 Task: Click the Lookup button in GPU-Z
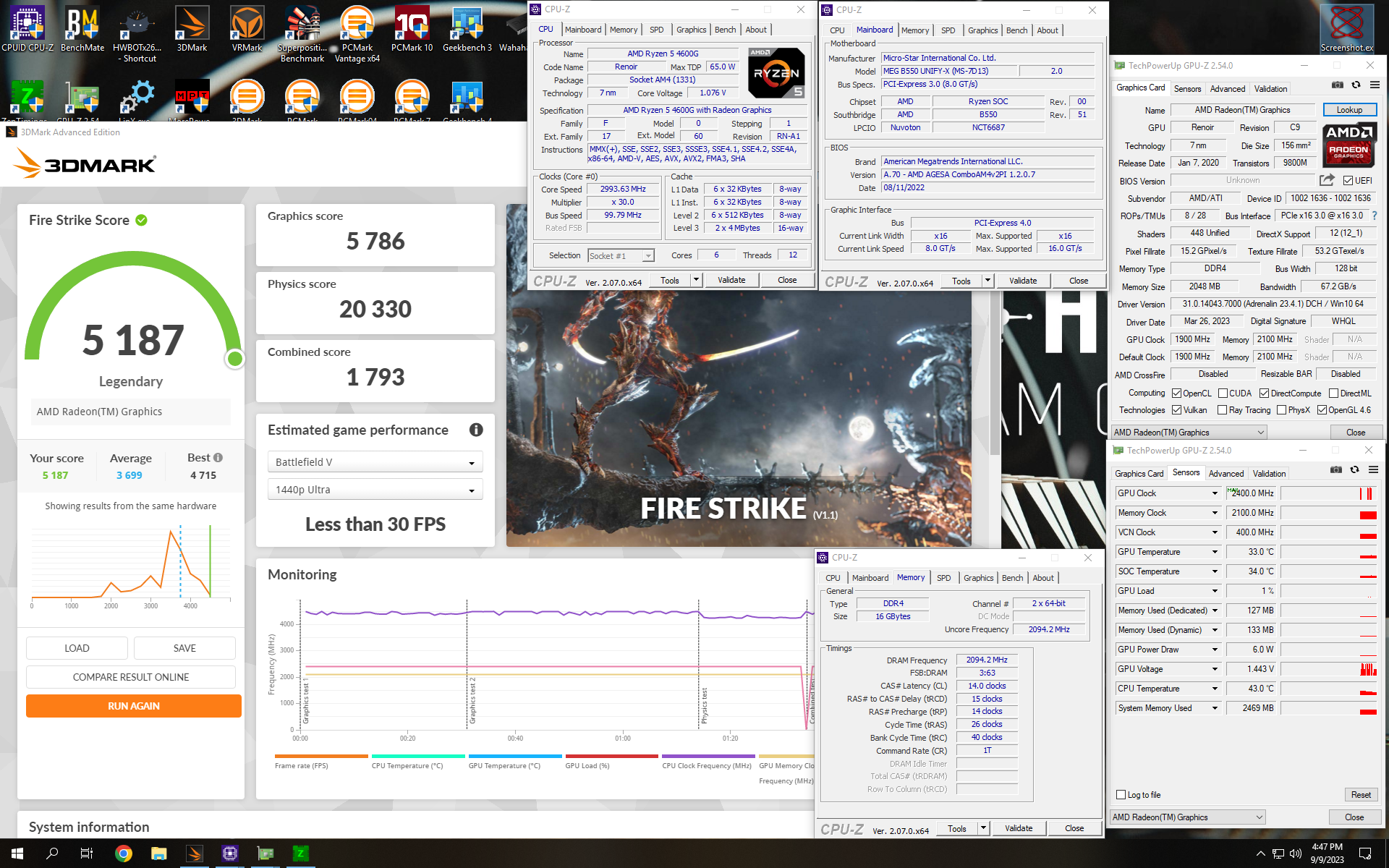point(1349,110)
